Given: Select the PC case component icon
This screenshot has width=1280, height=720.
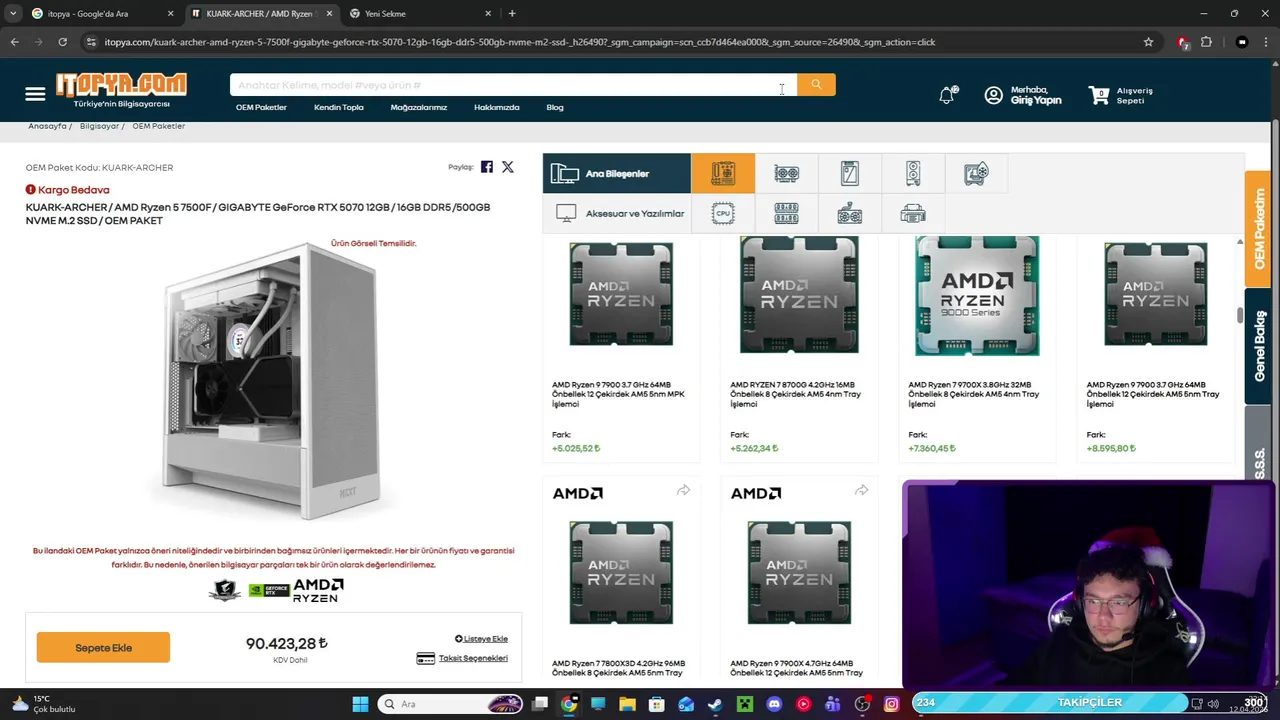Looking at the screenshot, I should tap(913, 173).
